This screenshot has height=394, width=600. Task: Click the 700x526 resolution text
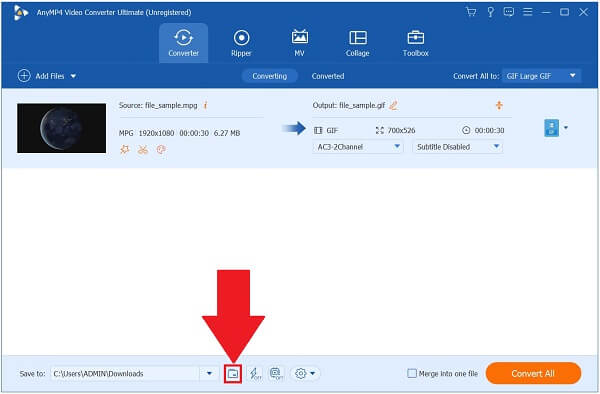[401, 130]
